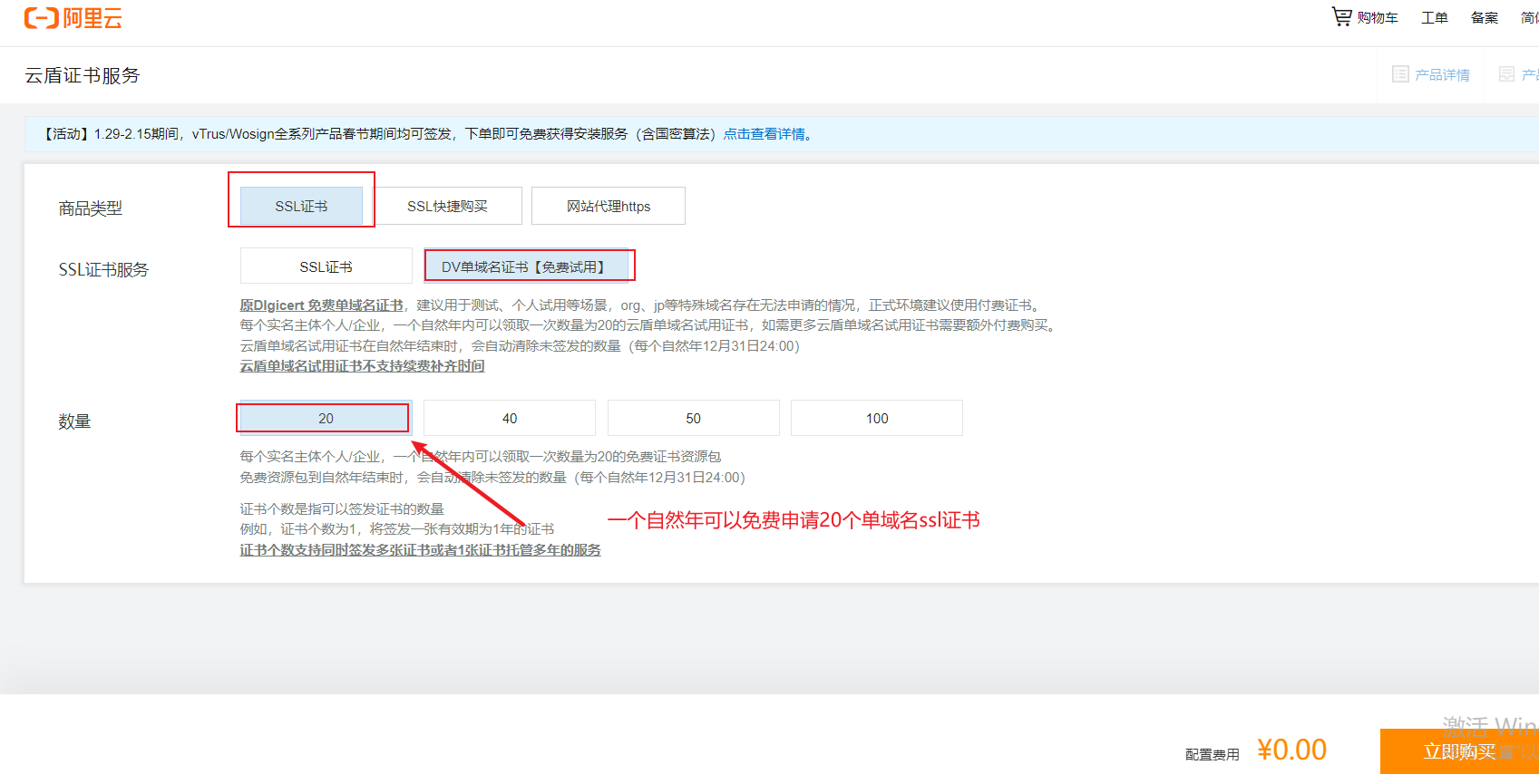The width and height of the screenshot is (1539, 784).
Task: Click 云盾单域名试用证书不支持续费补齐时间 underlined text
Action: click(362, 366)
